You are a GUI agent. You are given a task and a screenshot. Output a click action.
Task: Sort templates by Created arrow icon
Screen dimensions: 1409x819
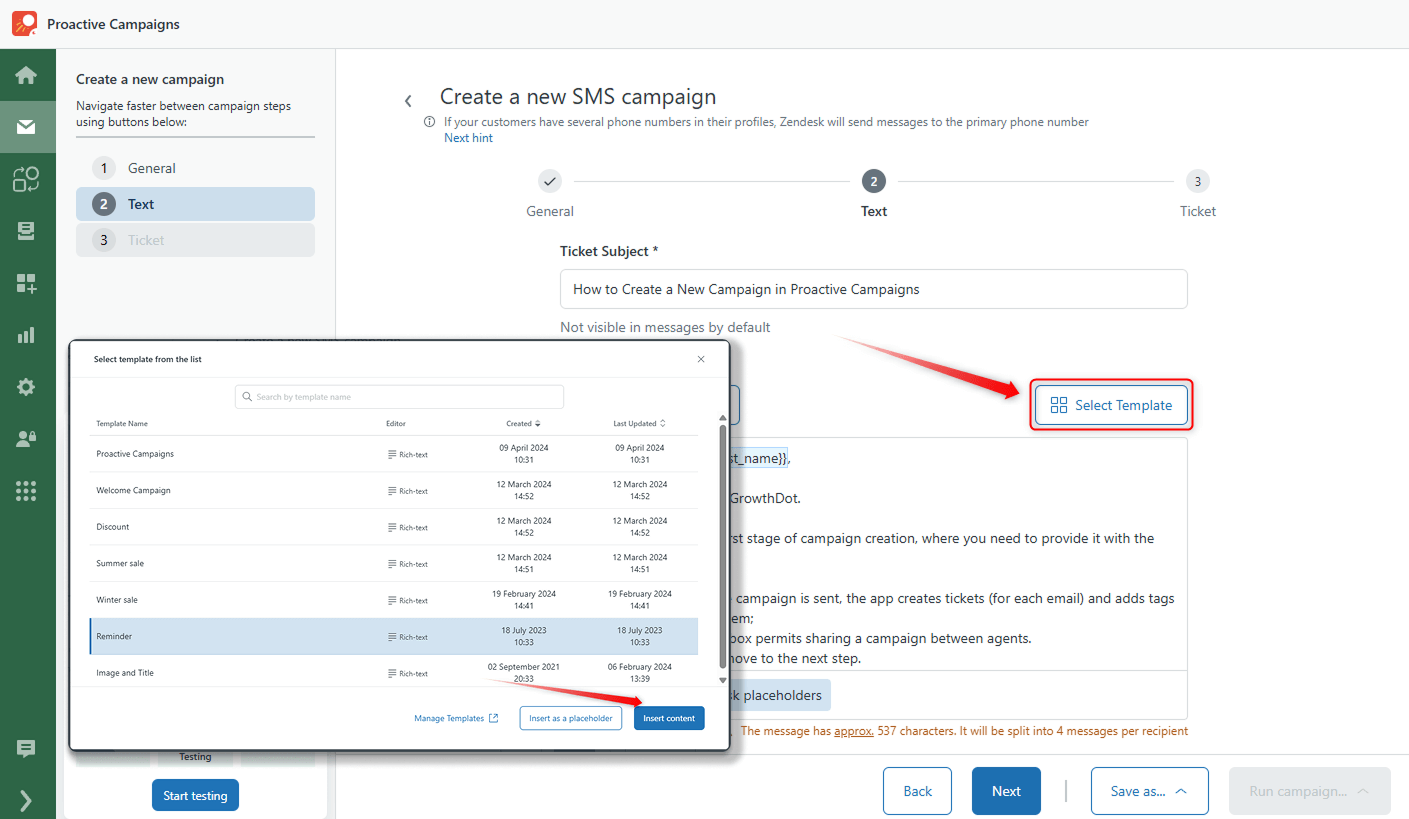click(538, 424)
